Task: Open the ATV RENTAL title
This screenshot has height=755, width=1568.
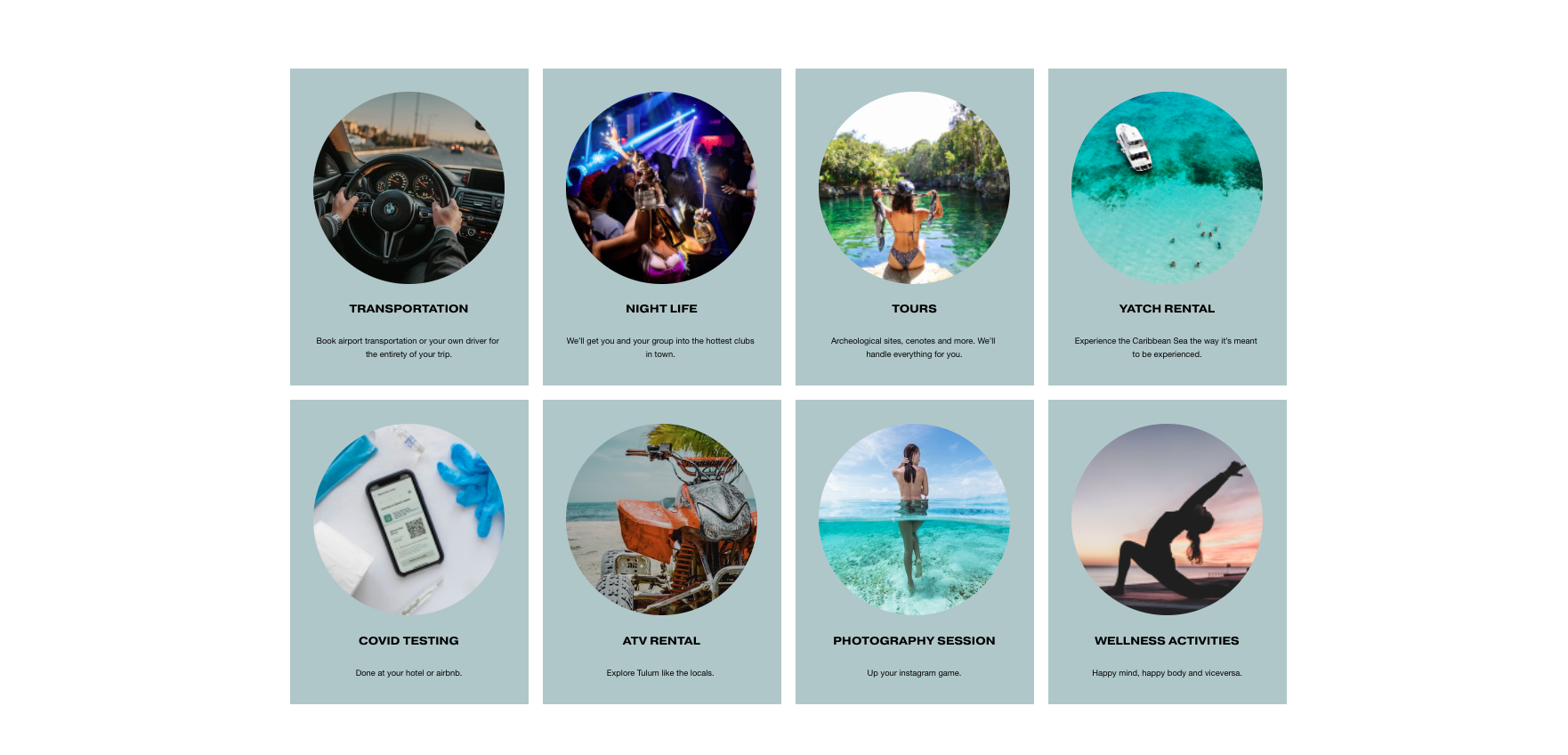Action: [x=661, y=641]
